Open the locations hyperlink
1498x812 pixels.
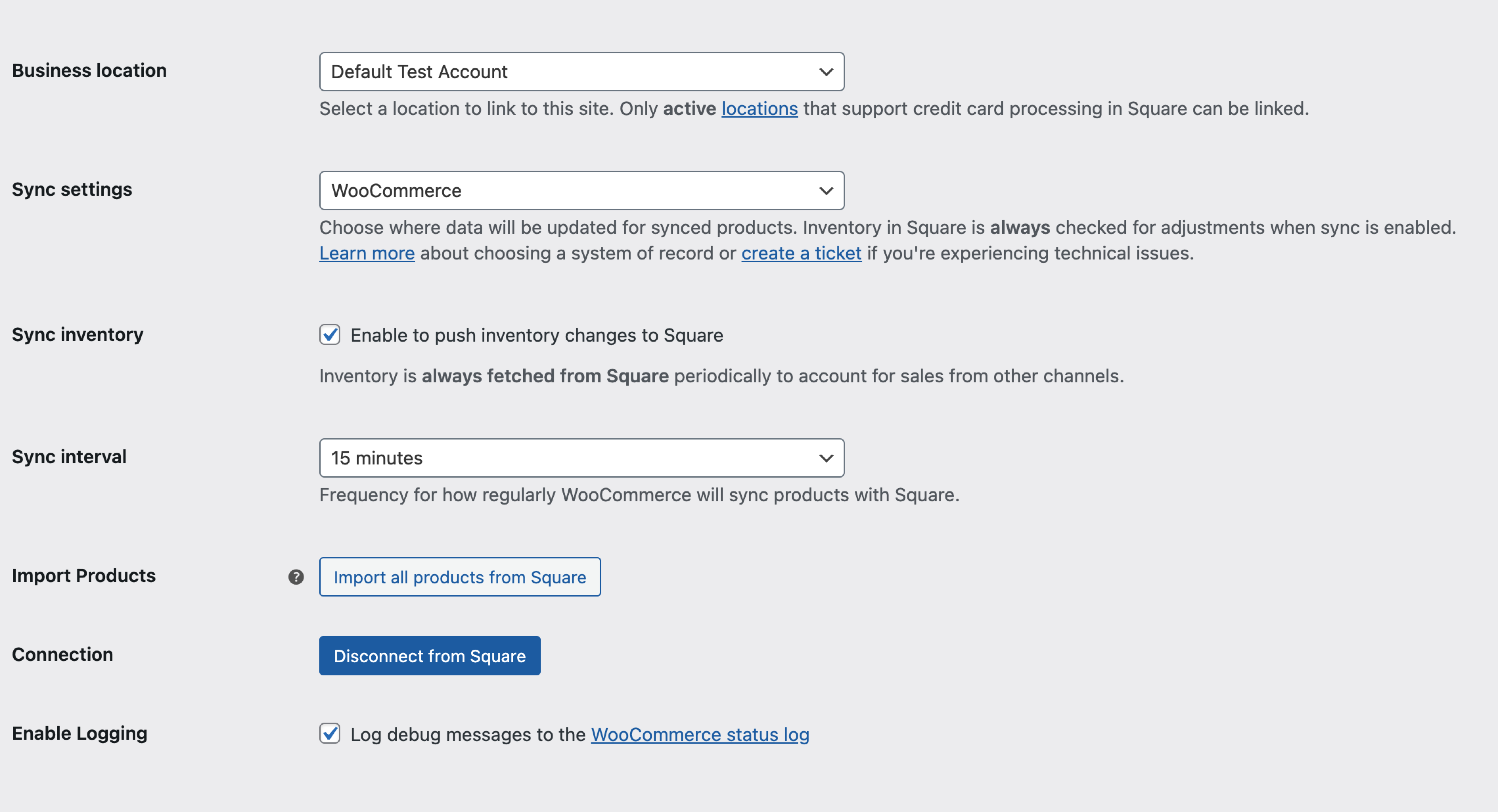(759, 108)
